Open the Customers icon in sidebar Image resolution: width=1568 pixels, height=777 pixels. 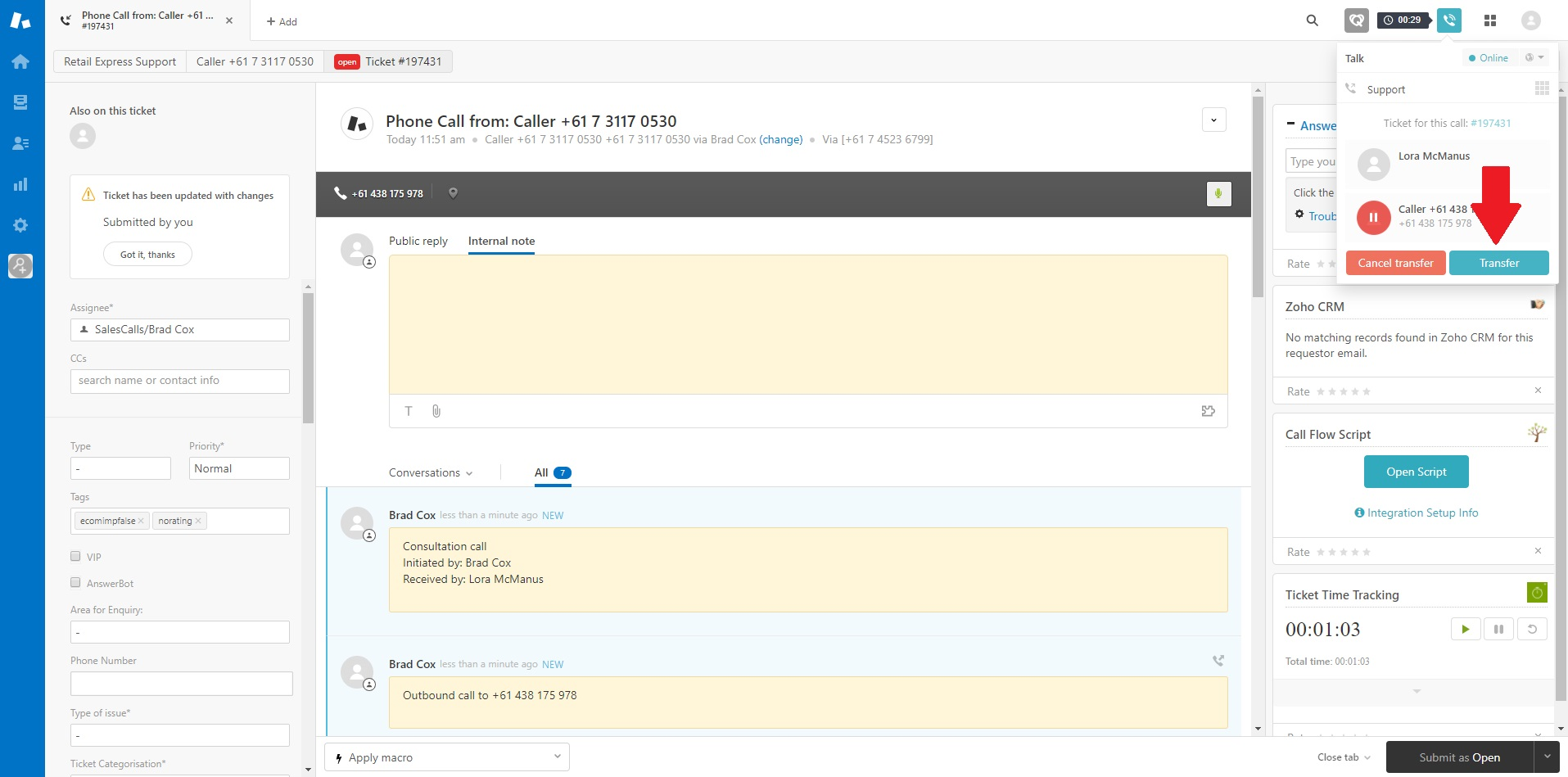coord(20,143)
